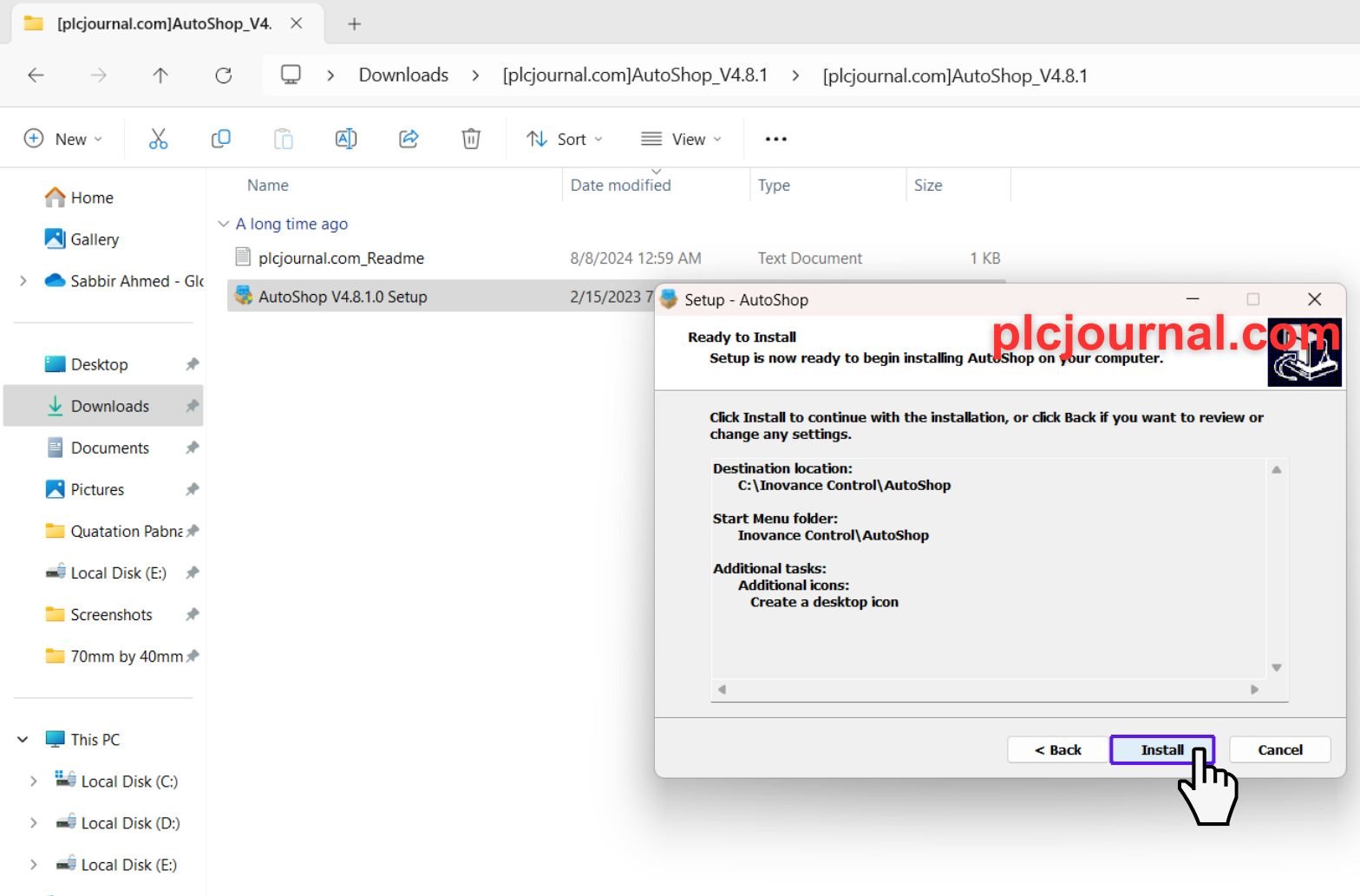Click the Delete trash icon
This screenshot has height=896, width=1360.
[x=471, y=139]
